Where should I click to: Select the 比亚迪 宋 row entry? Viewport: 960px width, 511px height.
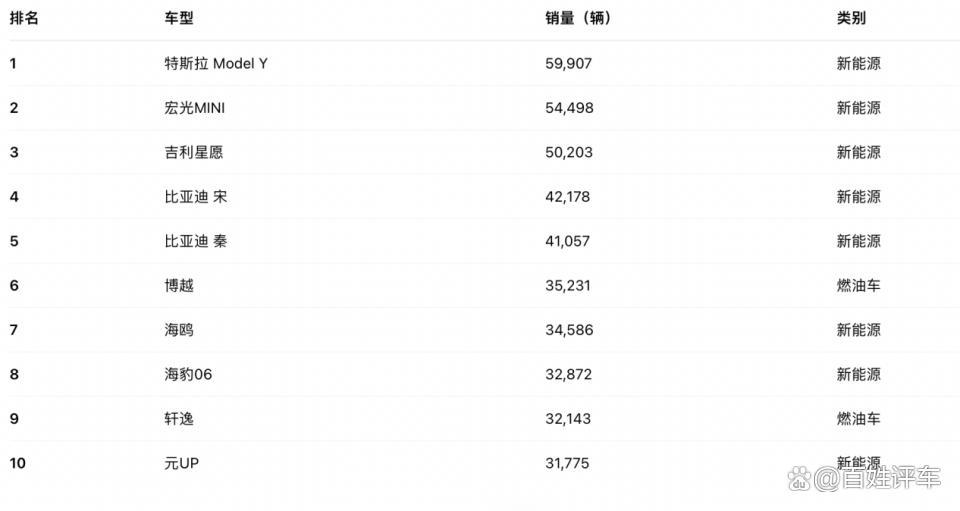(196, 197)
